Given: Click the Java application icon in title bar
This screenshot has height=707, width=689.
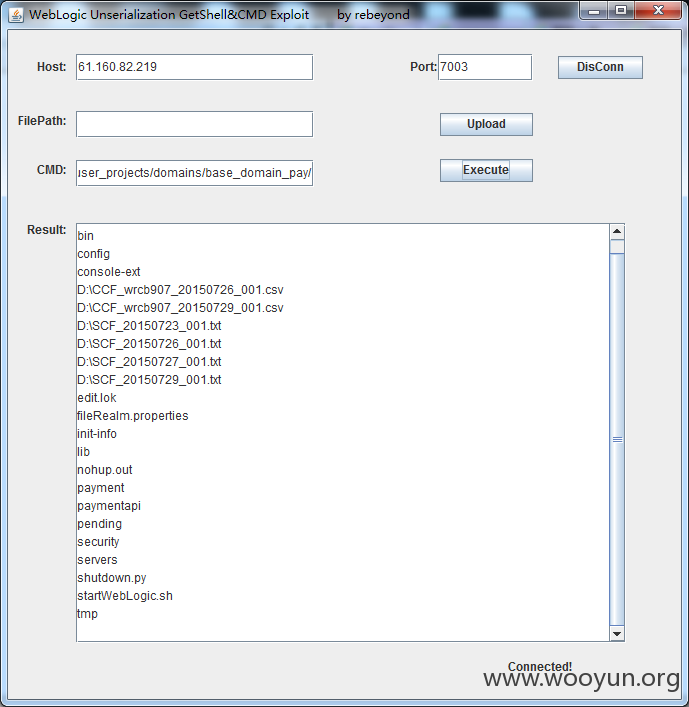Looking at the screenshot, I should (x=16, y=15).
